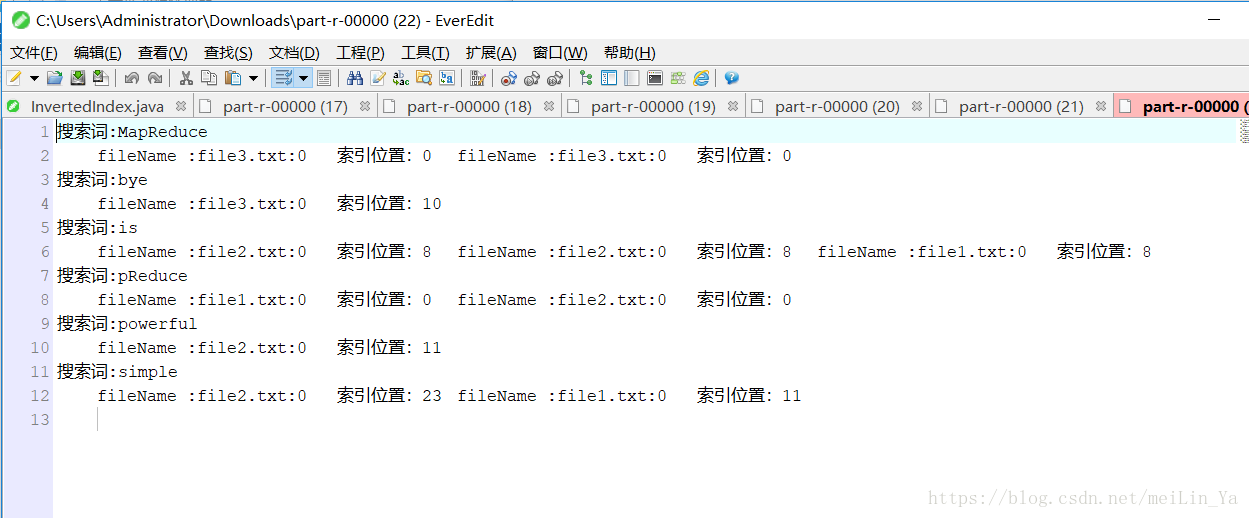Click the Cut scissors icon
1249x518 pixels.
pos(186,78)
